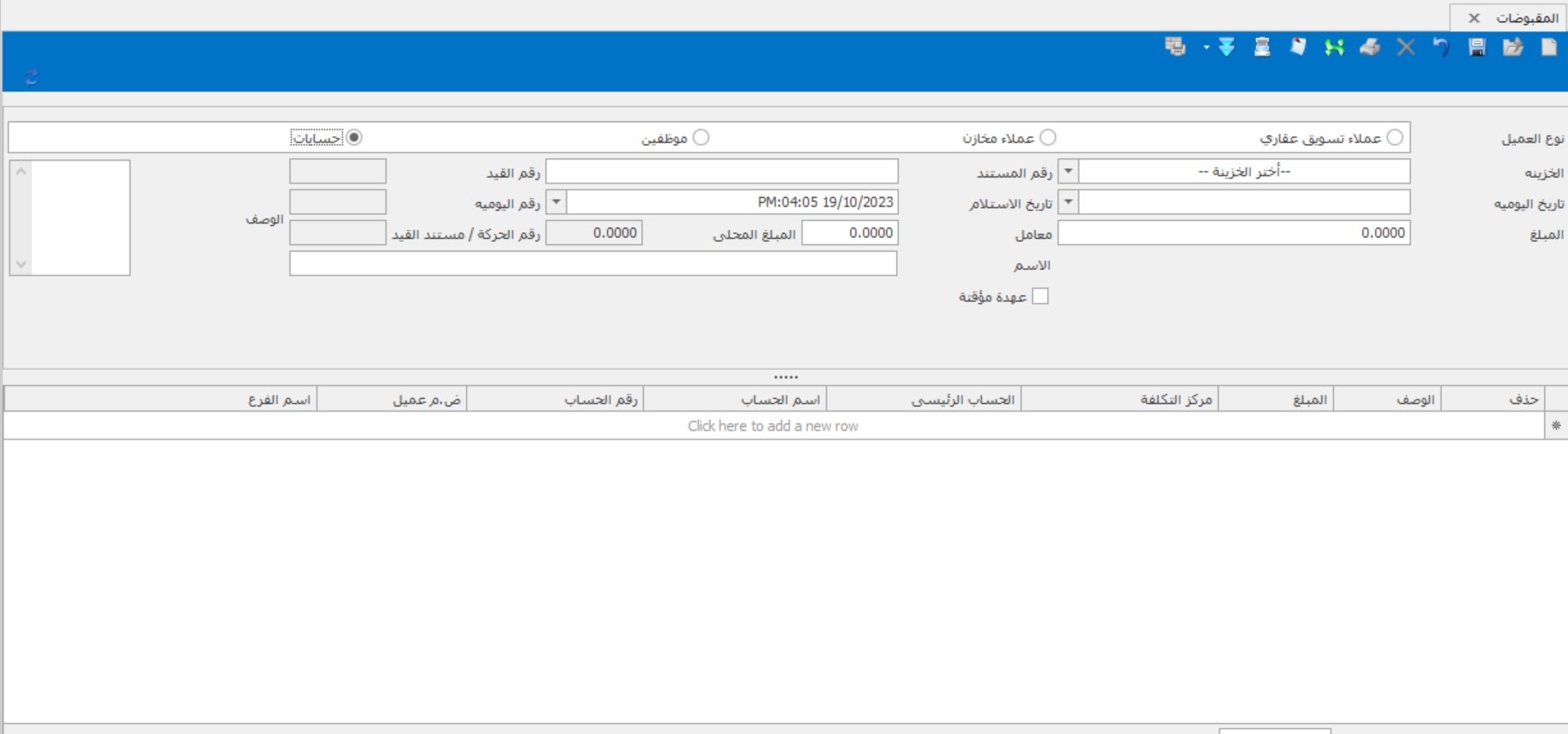Viewport: 1568px width, 734px height.
Task: Click the green Excel export icon
Action: (x=1334, y=48)
